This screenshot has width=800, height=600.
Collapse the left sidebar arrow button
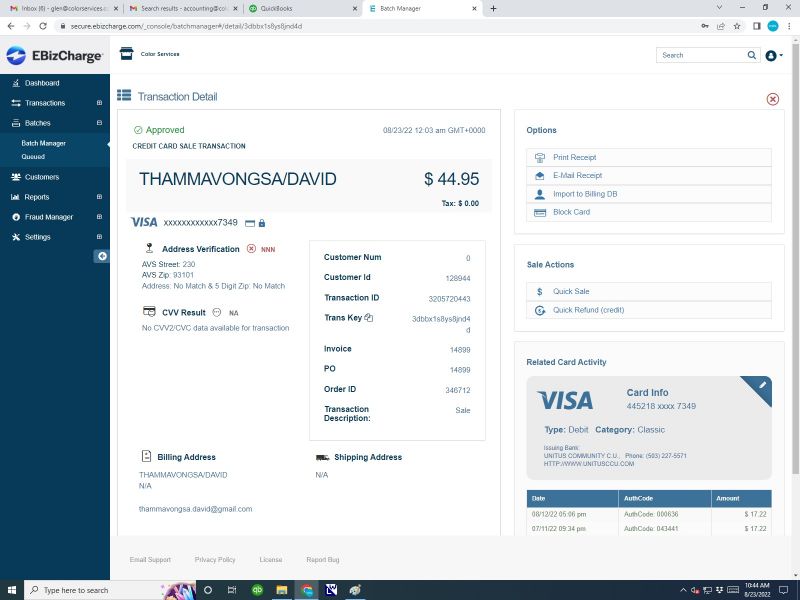(x=101, y=256)
